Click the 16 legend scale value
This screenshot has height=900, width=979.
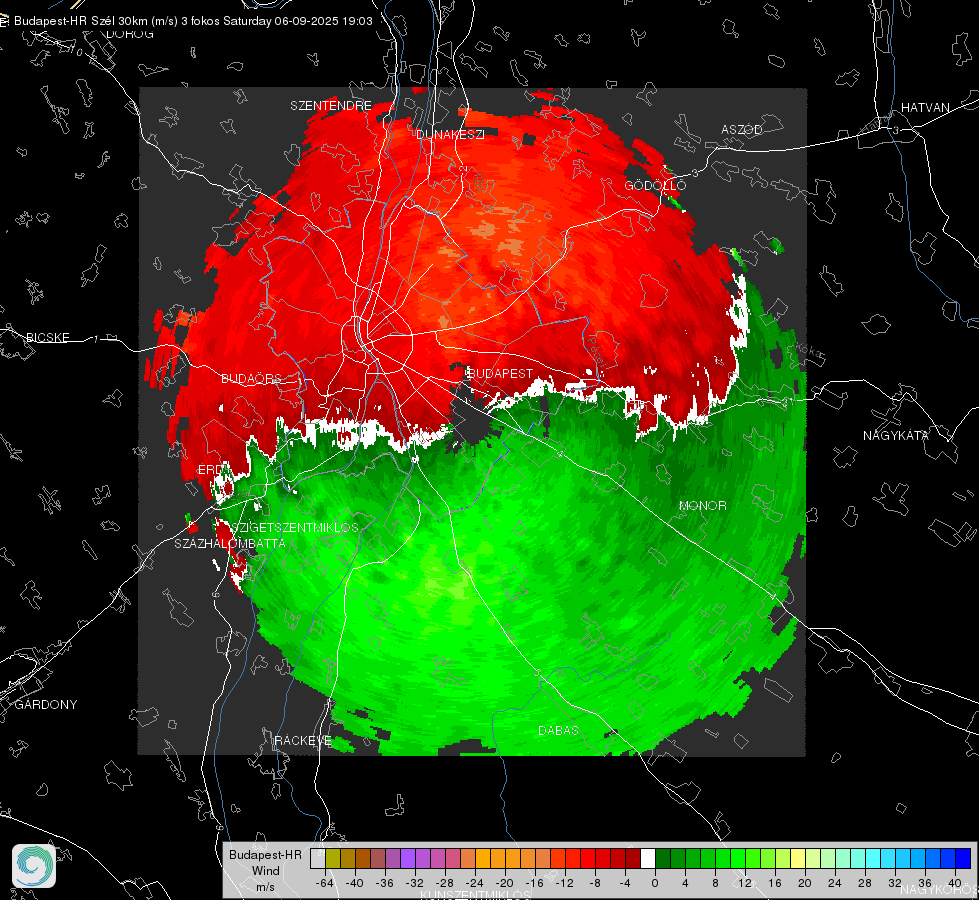(775, 883)
